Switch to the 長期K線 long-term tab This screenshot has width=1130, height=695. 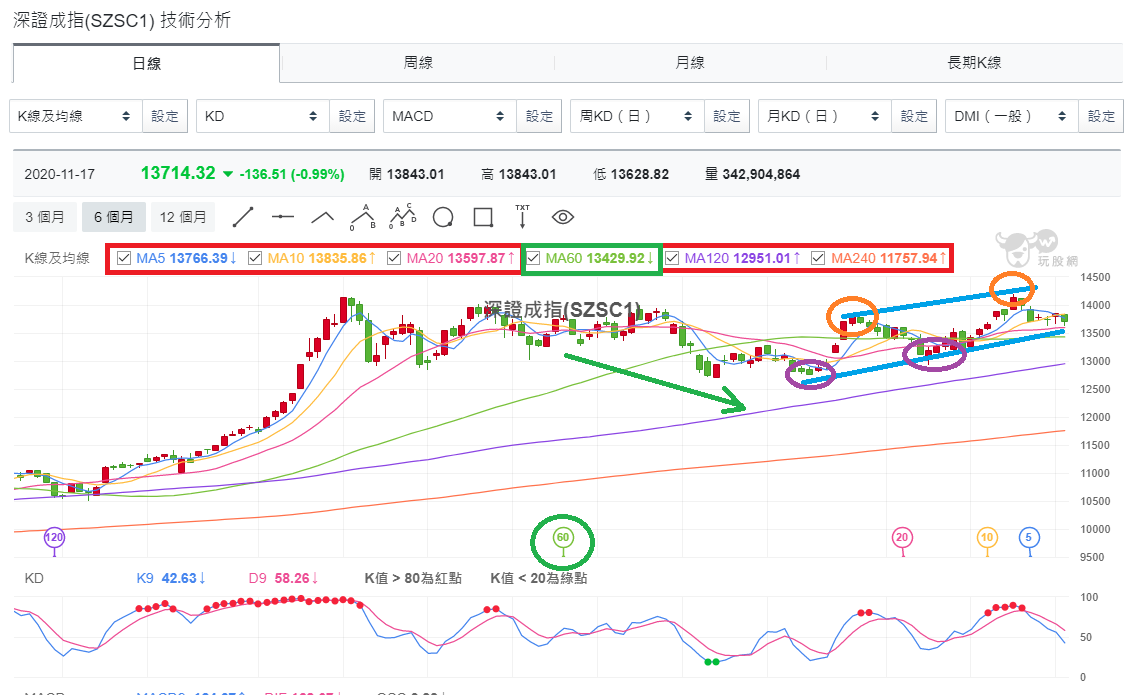point(974,63)
